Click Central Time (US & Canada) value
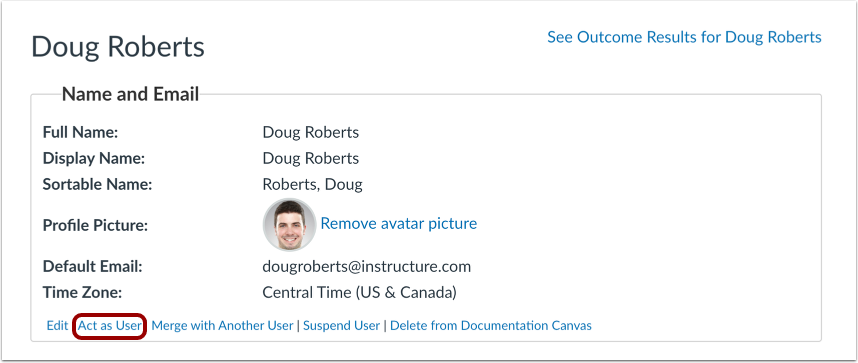 click(x=360, y=292)
